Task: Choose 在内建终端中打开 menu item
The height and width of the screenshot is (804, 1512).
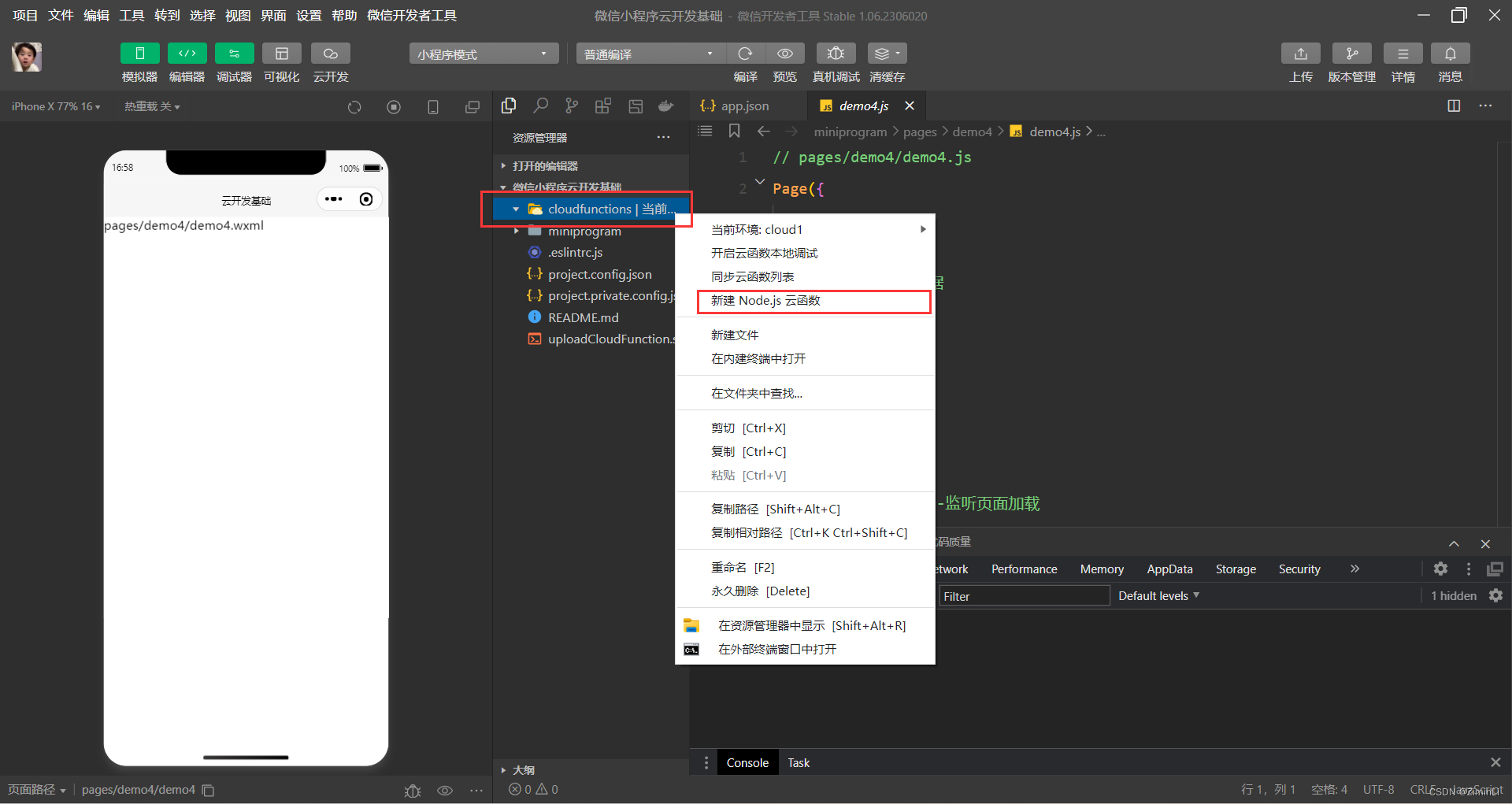Action: [806, 359]
